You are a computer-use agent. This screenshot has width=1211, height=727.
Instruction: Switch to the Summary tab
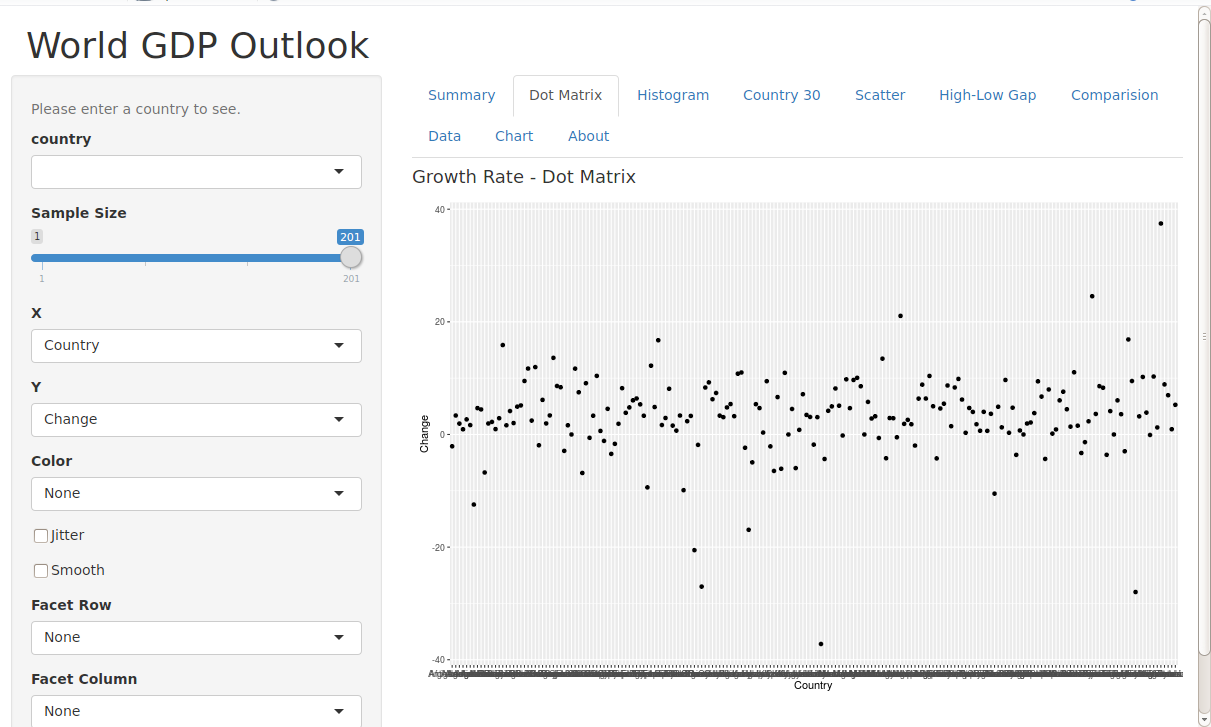[461, 96]
